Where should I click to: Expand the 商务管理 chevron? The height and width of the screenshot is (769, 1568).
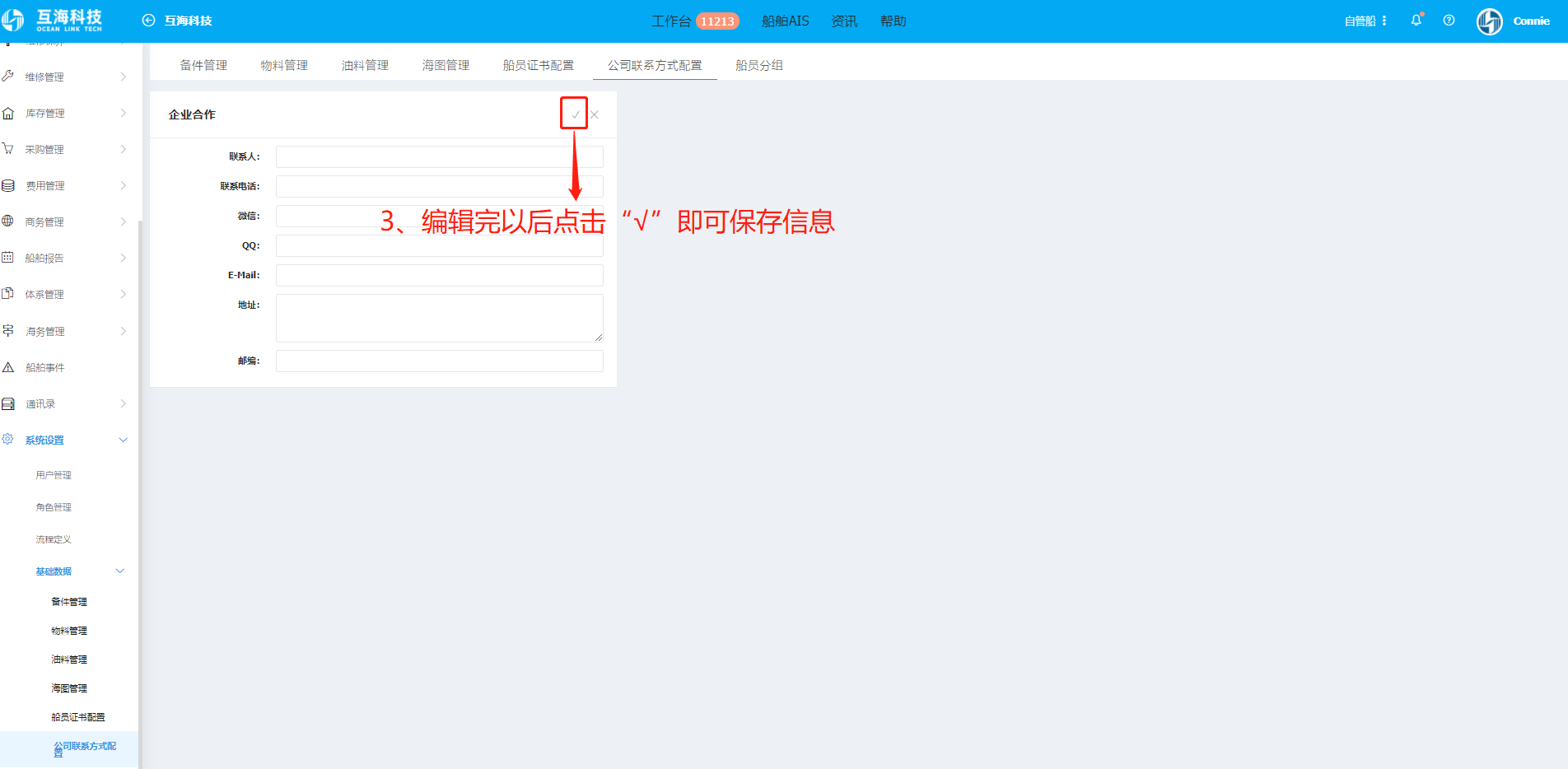(x=124, y=221)
